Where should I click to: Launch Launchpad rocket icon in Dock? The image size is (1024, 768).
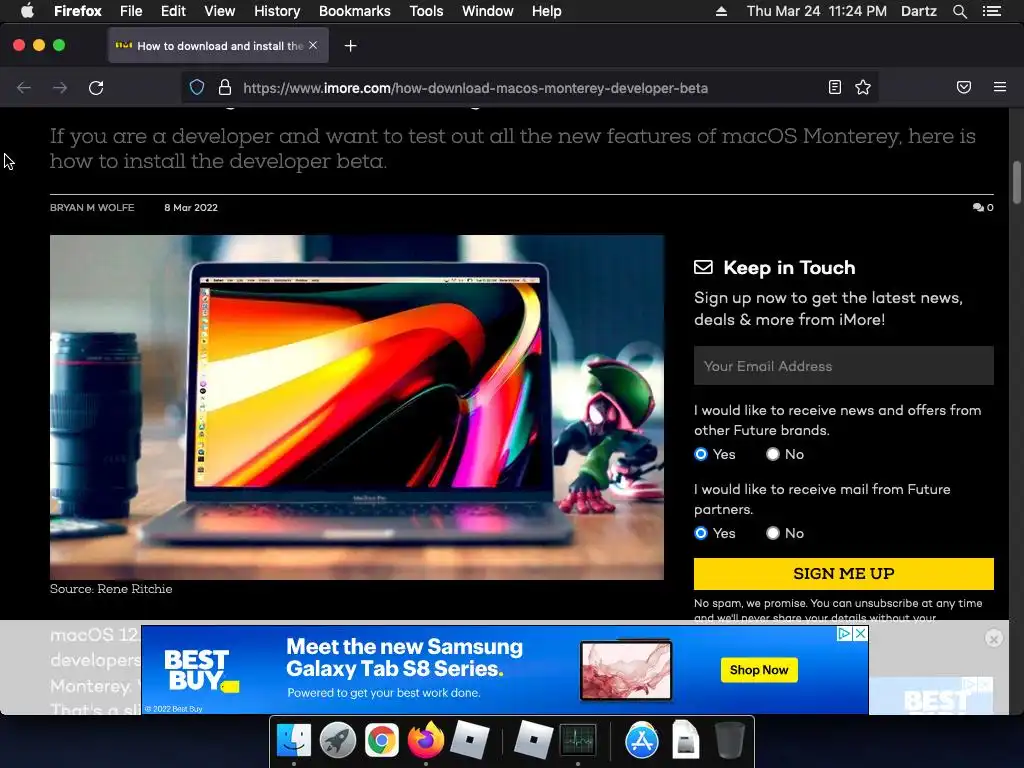338,740
